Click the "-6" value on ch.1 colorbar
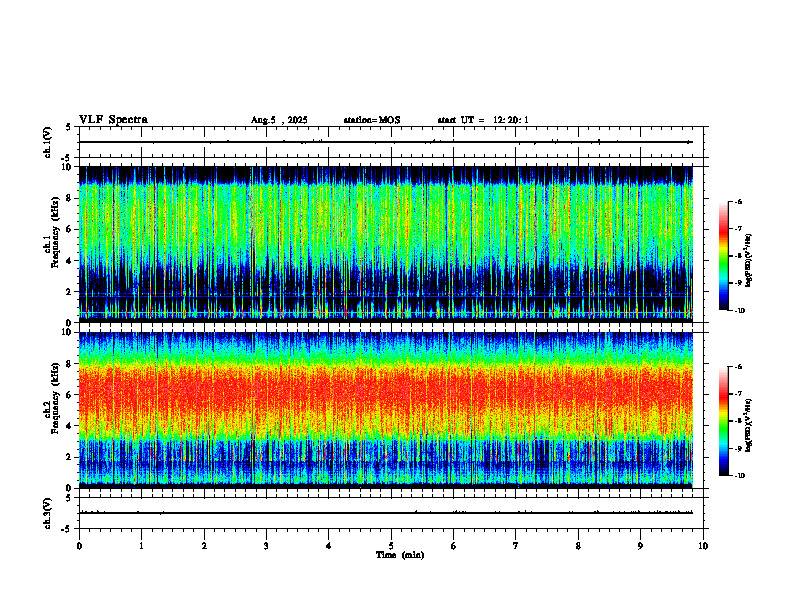Viewport: 792px width, 612px height. (738, 201)
